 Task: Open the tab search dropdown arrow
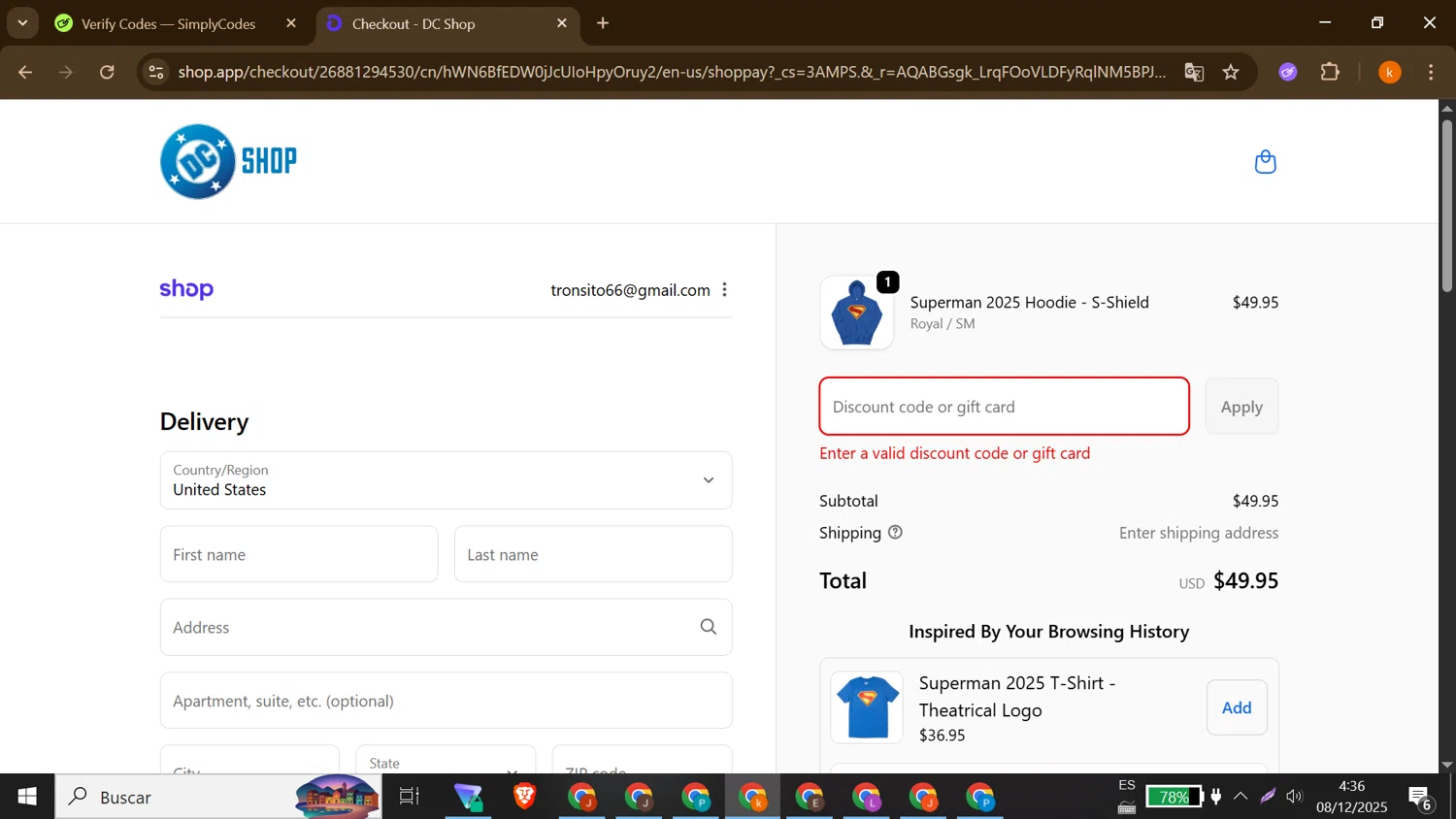point(22,23)
